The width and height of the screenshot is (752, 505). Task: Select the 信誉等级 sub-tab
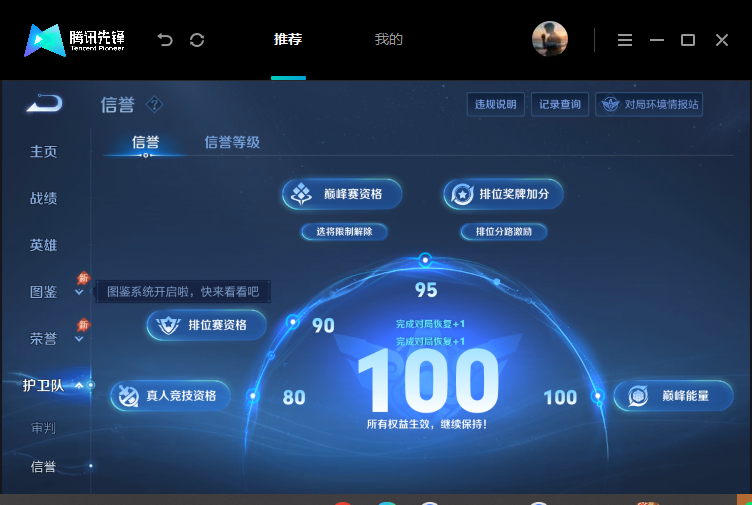tap(232, 142)
